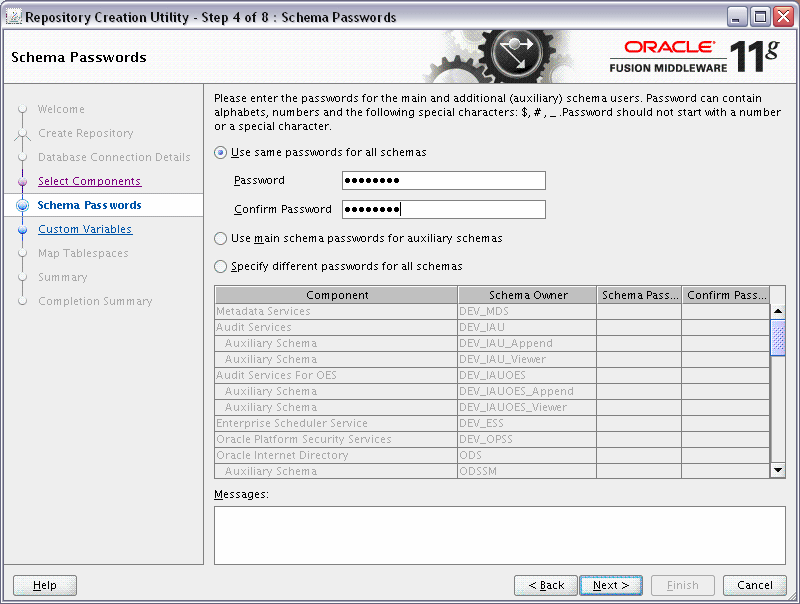Open the Help dialog

(44, 585)
